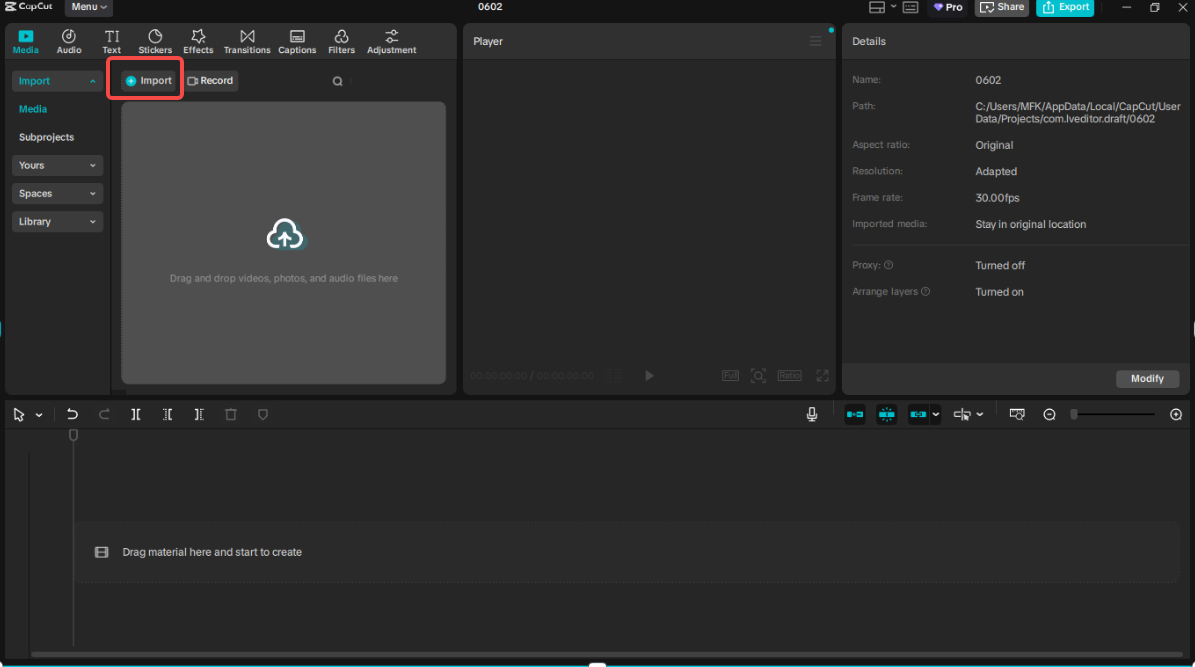Click the timeline zoom slider handle

tap(1074, 414)
